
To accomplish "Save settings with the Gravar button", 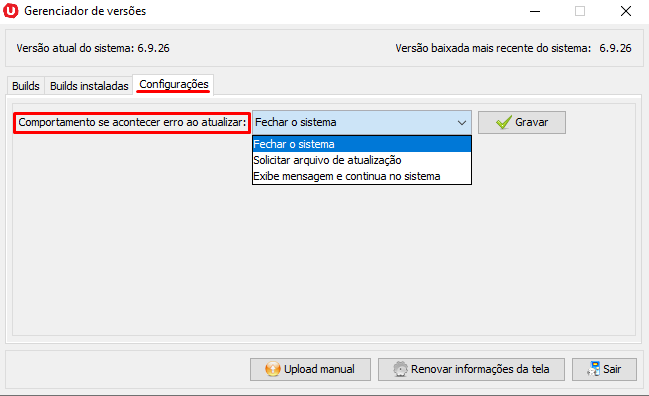I will (x=522, y=122).
